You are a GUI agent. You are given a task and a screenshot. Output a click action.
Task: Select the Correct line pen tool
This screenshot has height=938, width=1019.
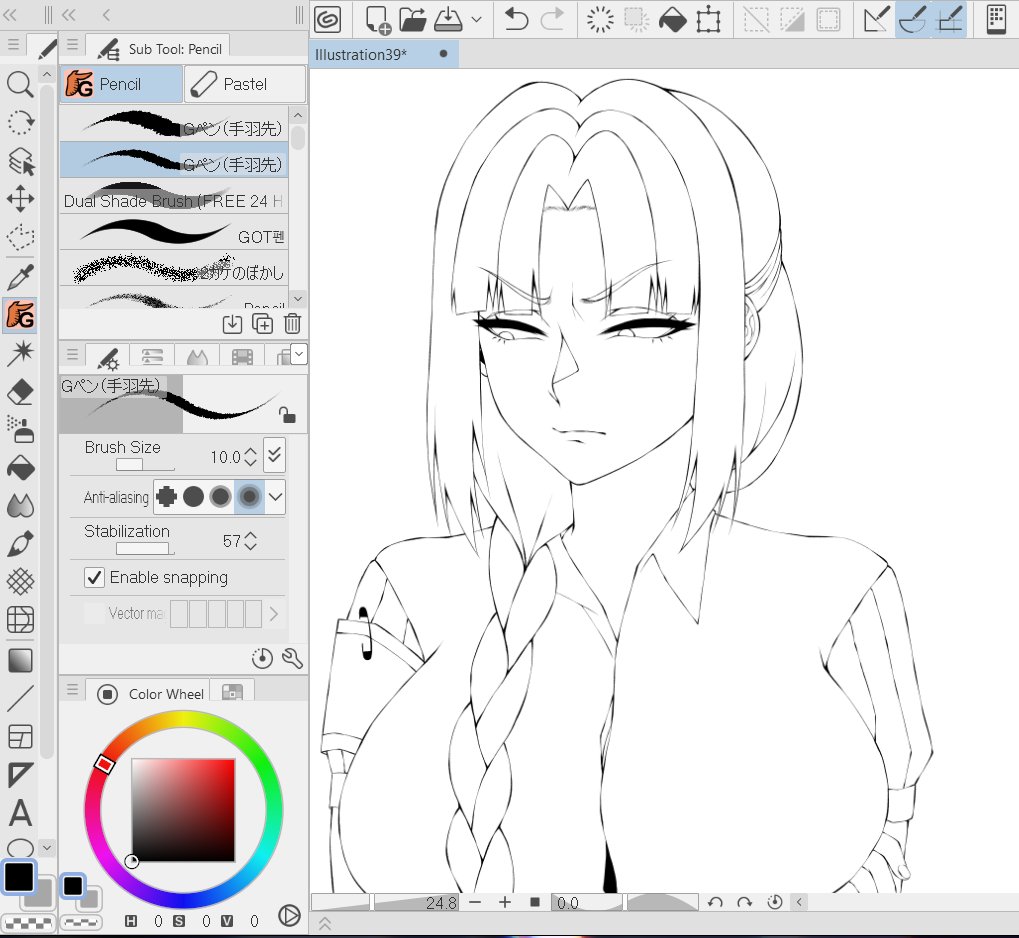click(x=19, y=543)
